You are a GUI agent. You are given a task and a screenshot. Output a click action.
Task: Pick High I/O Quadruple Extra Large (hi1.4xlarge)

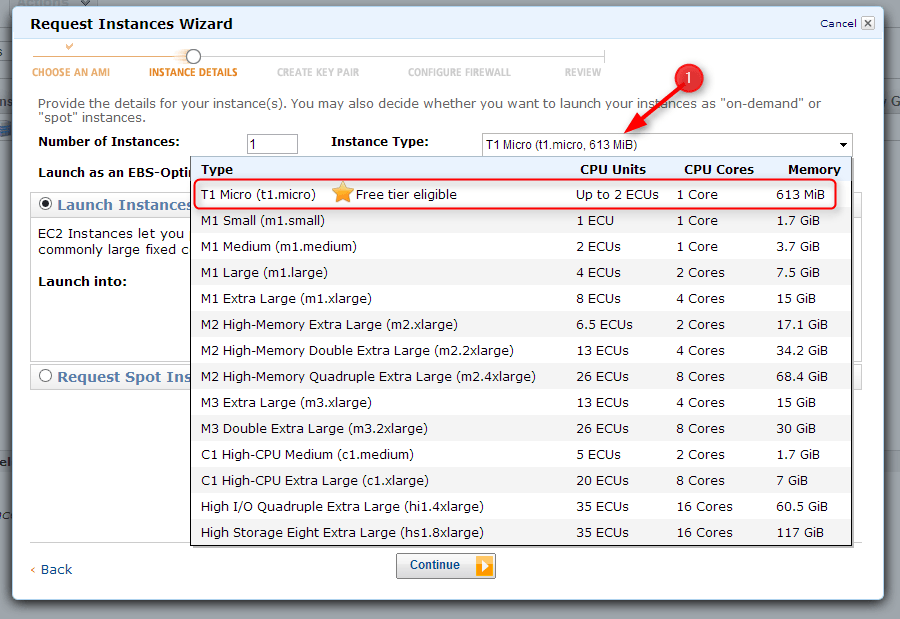(x=521, y=506)
